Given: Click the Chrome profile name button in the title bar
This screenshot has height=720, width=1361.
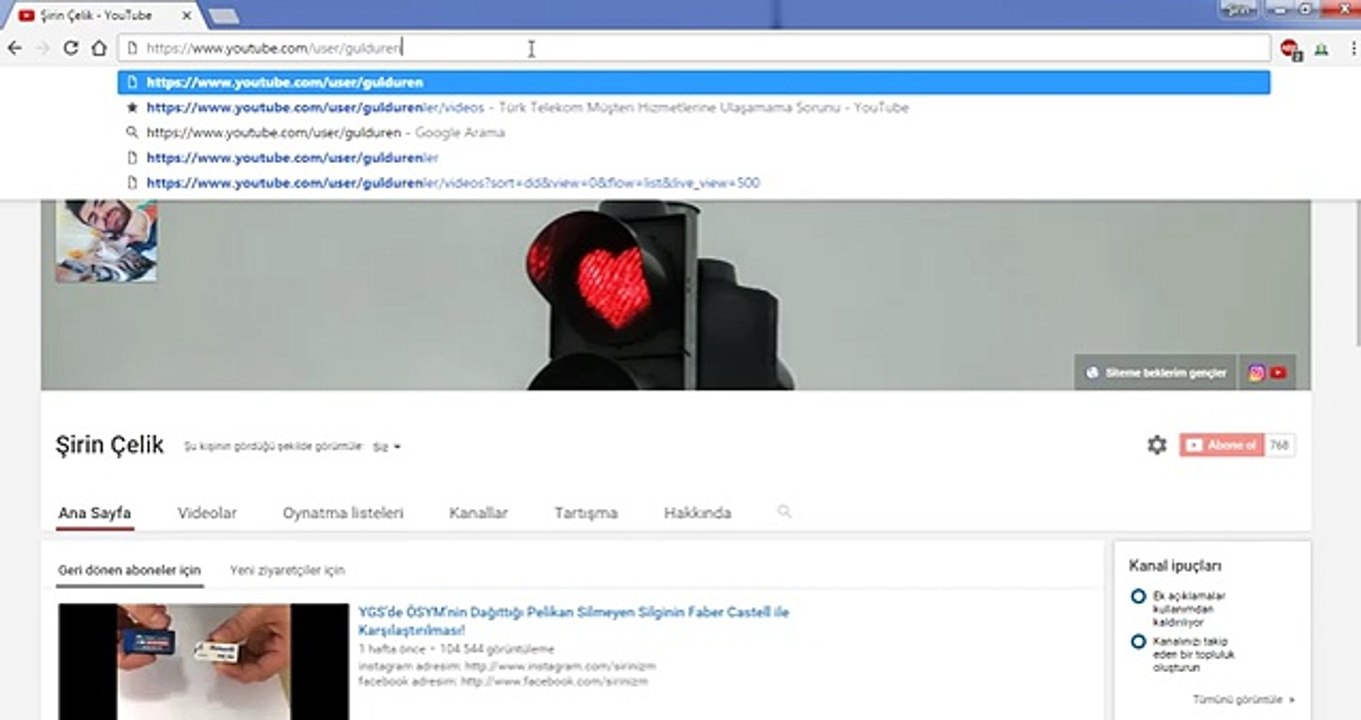Looking at the screenshot, I should pyautogui.click(x=1240, y=9).
